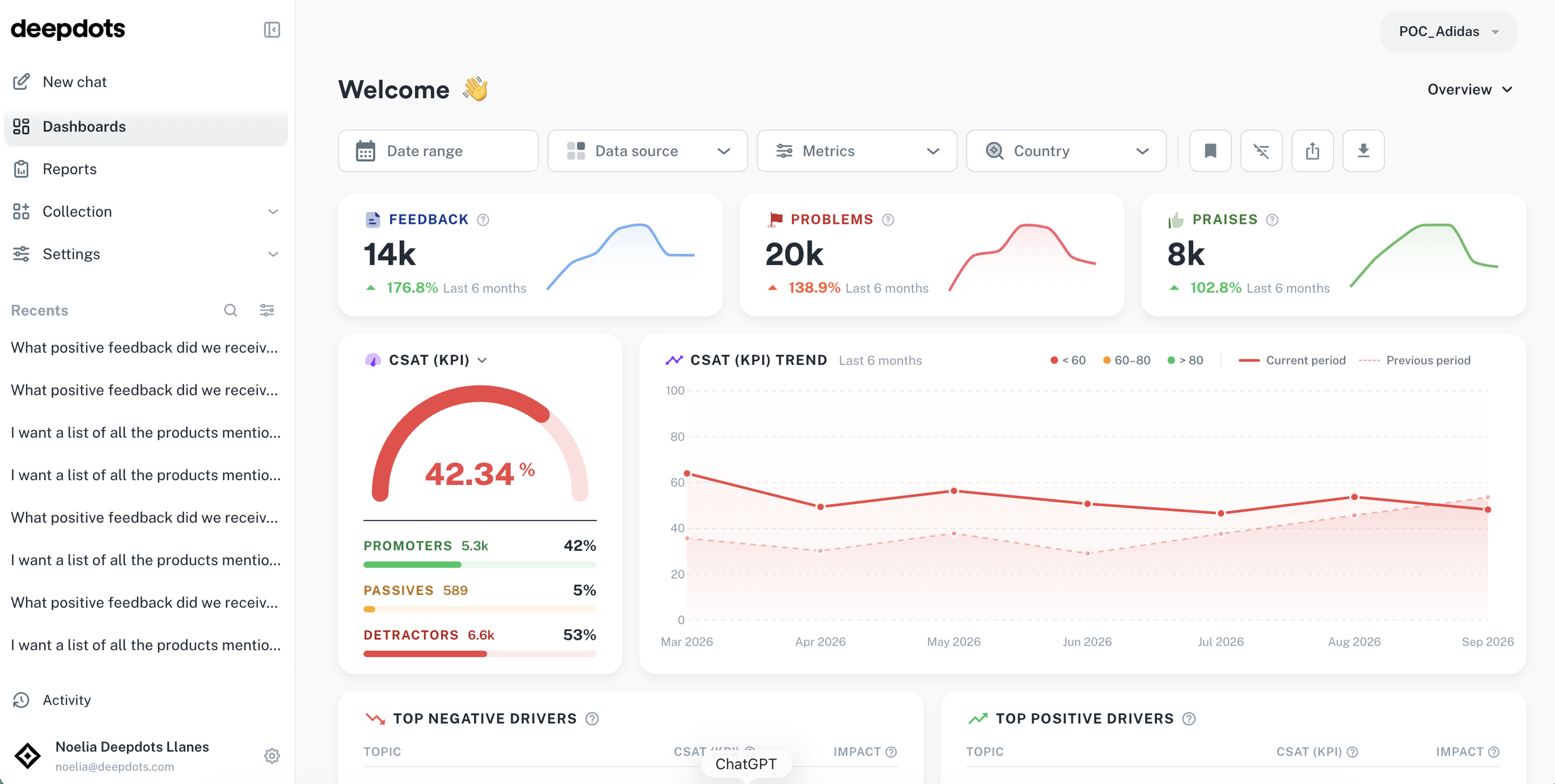Open the Metrics dropdown
This screenshot has height=784, width=1555.
coord(856,150)
